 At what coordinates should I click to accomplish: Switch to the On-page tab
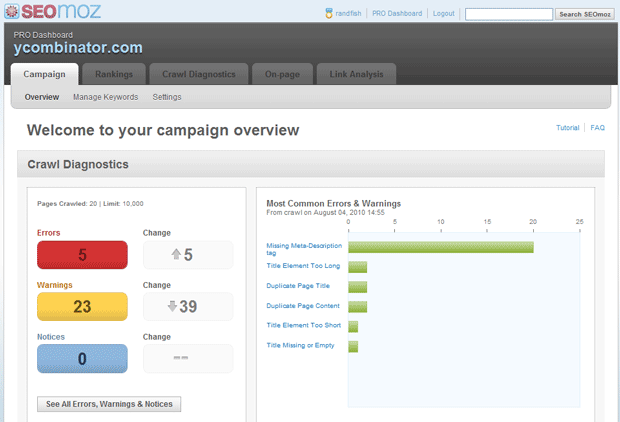282,74
